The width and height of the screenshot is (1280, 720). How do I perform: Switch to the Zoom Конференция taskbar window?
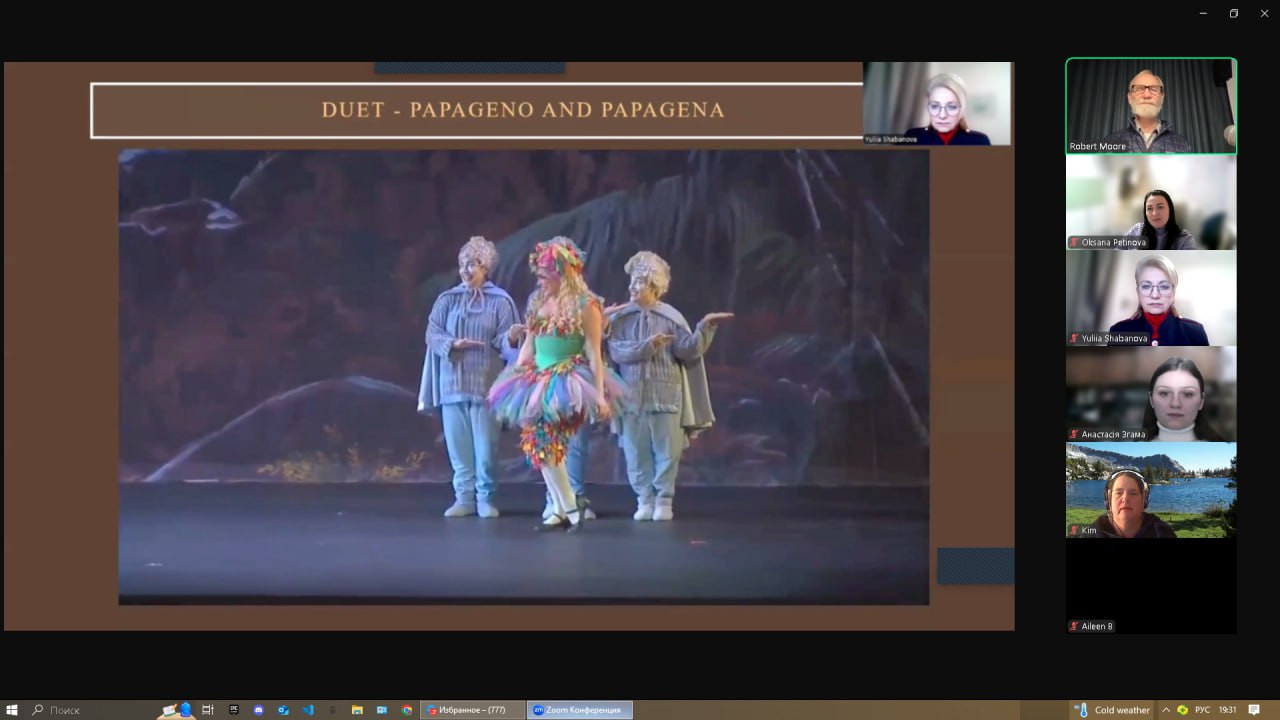tap(580, 710)
